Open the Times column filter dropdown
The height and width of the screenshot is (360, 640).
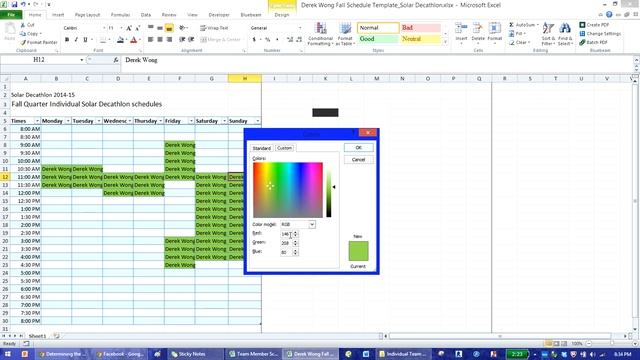pyautogui.click(x=37, y=121)
